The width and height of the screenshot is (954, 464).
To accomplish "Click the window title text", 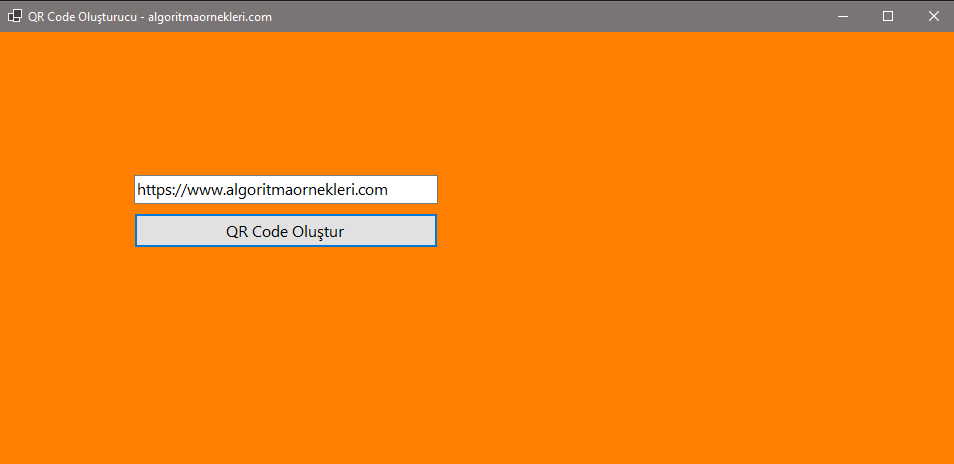I will point(150,17).
